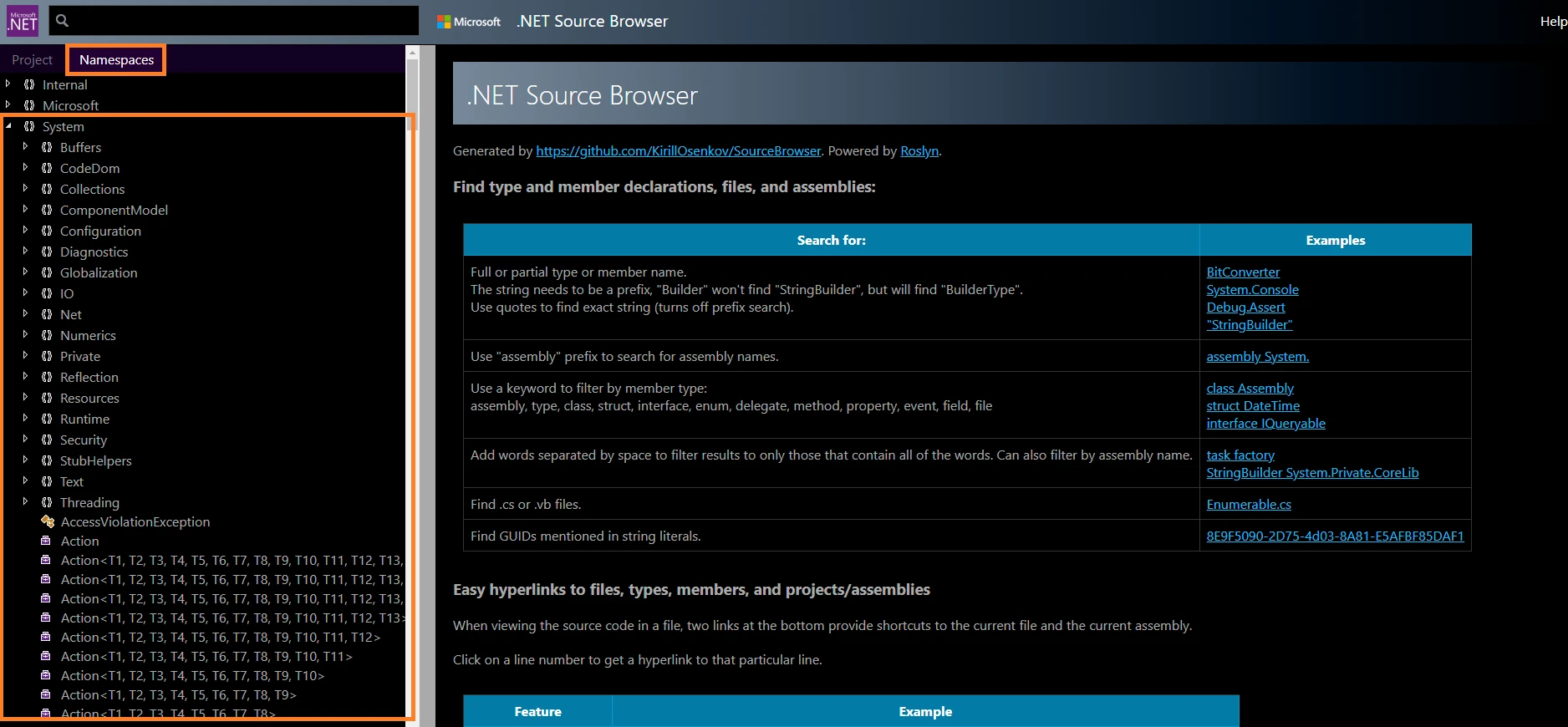Expand the Microsoft namespace node

click(8, 104)
